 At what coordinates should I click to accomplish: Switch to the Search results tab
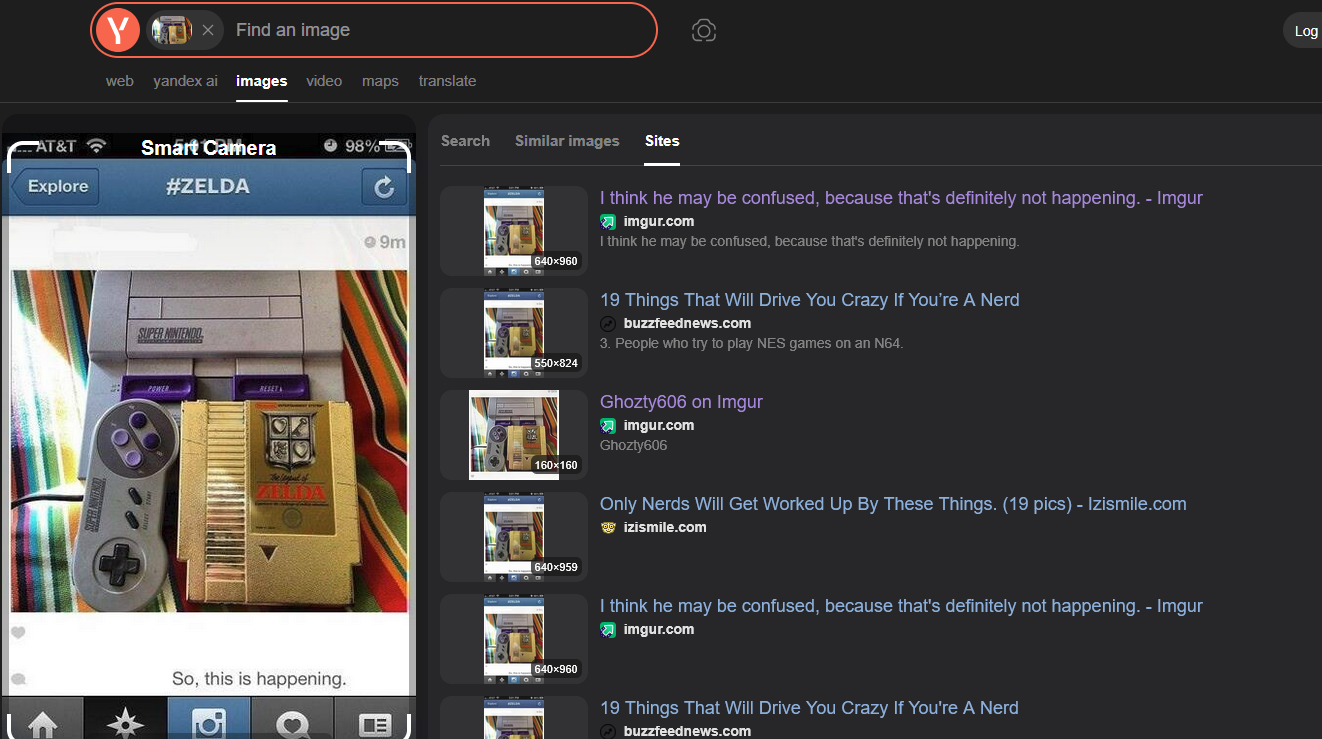(465, 141)
